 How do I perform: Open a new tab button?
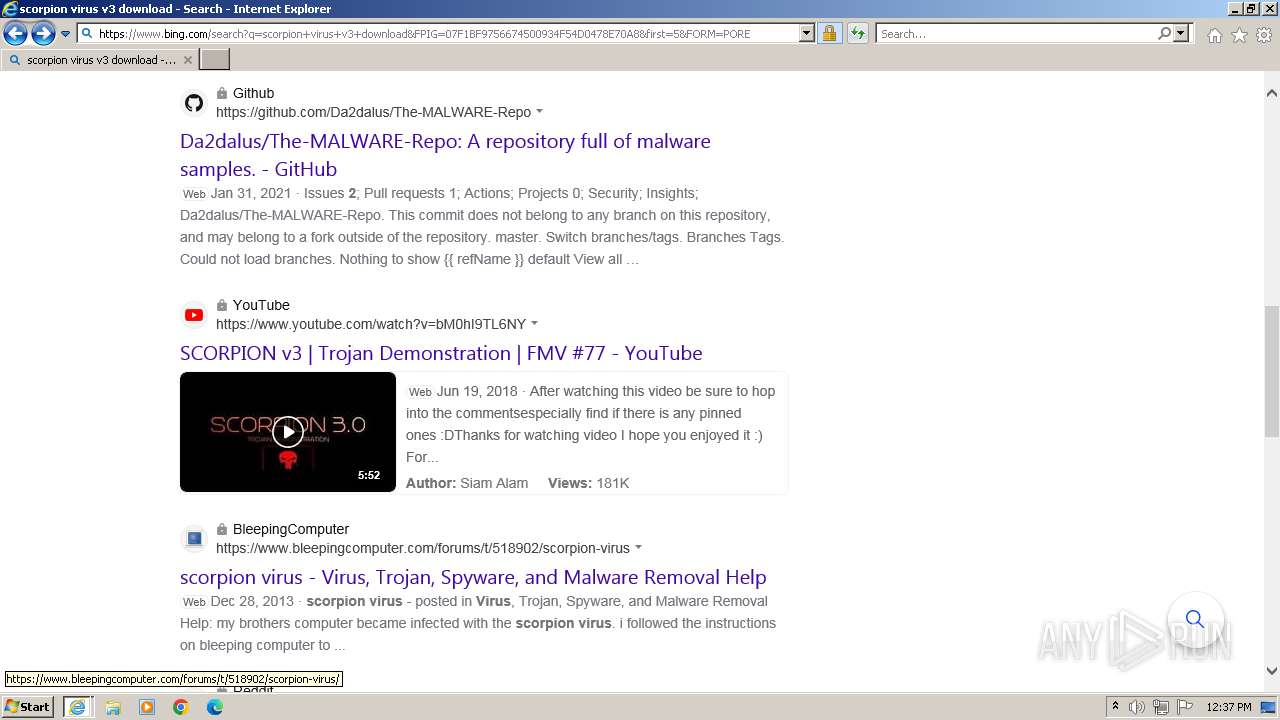(x=215, y=60)
